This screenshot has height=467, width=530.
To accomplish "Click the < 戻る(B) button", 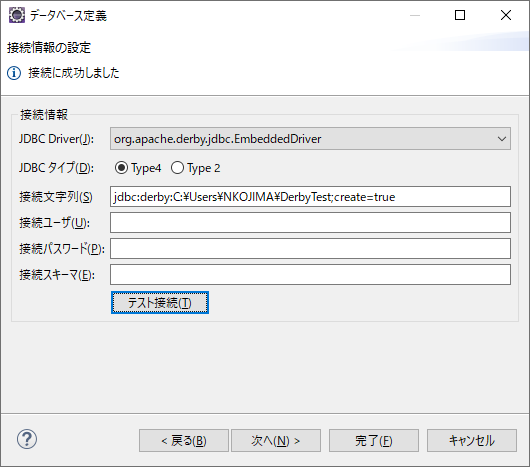I will 184,441.
